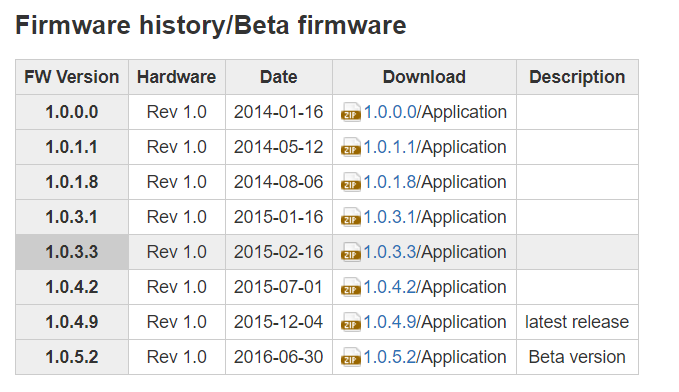Click Rev 1.0 in the 1.0.4.9 row
The width and height of the screenshot is (679, 392).
point(177,323)
